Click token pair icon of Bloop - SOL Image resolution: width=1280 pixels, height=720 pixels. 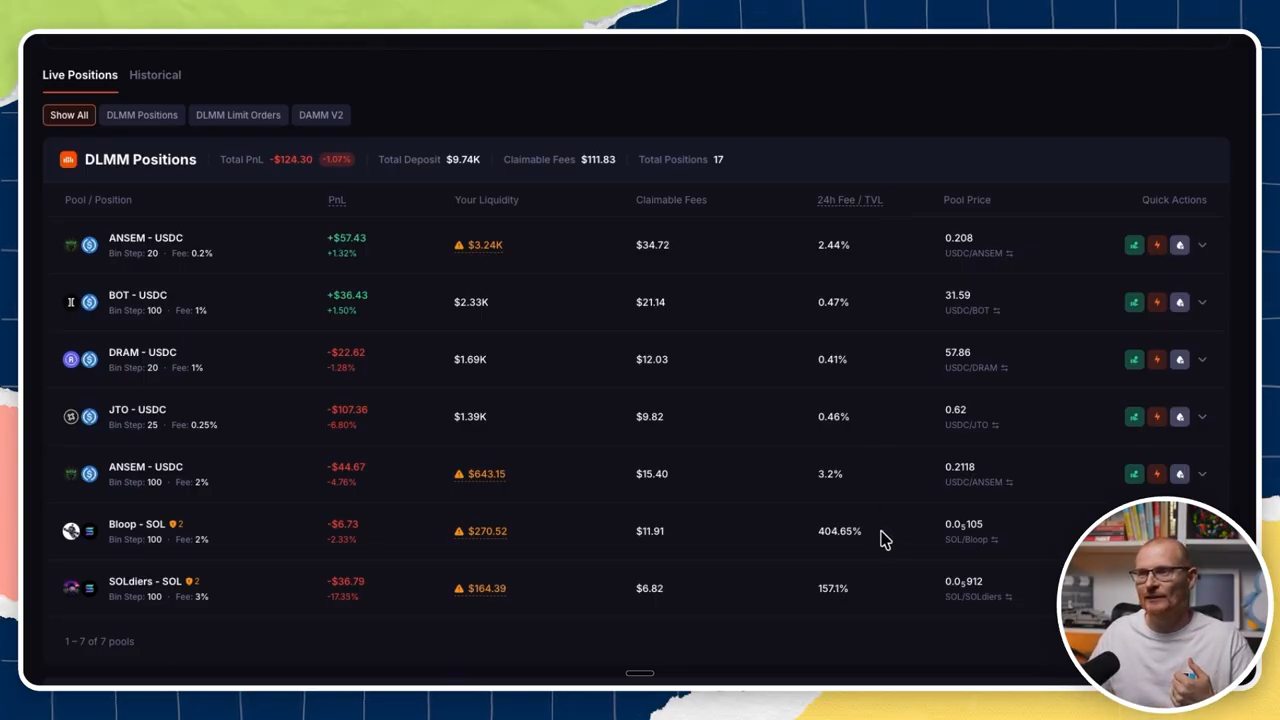(x=80, y=531)
